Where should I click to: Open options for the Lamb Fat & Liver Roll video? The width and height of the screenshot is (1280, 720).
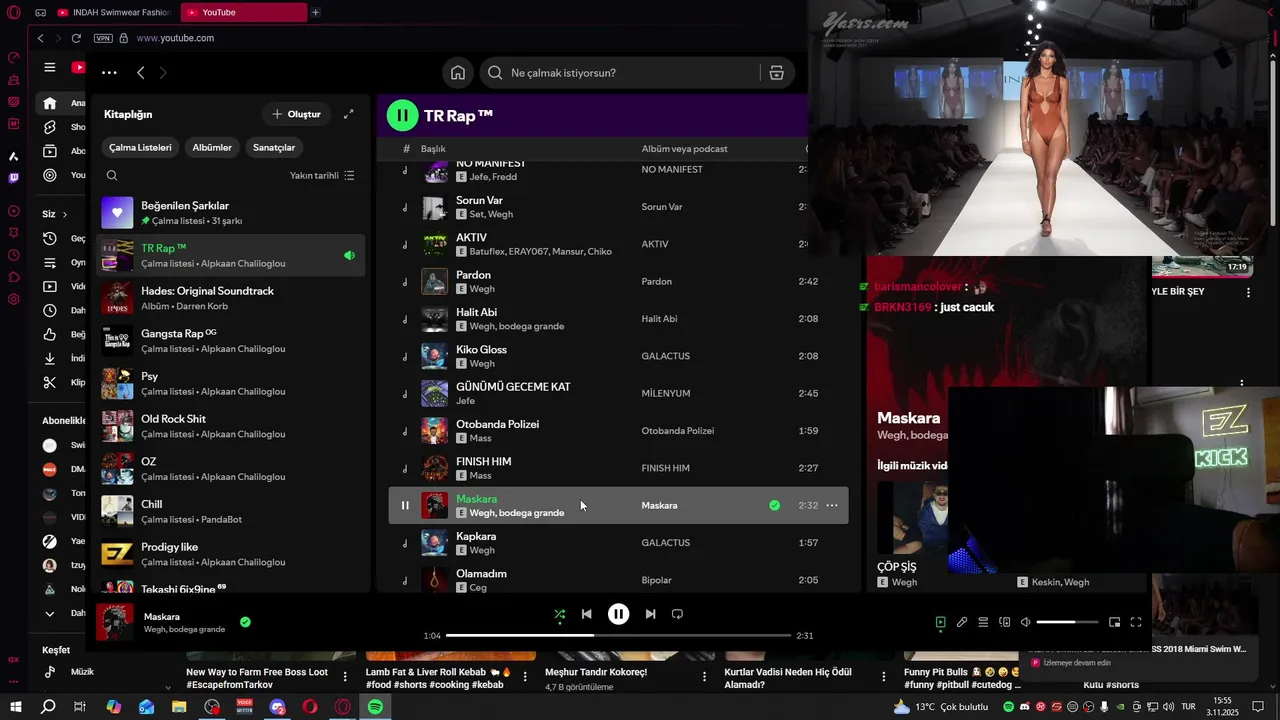click(525, 678)
